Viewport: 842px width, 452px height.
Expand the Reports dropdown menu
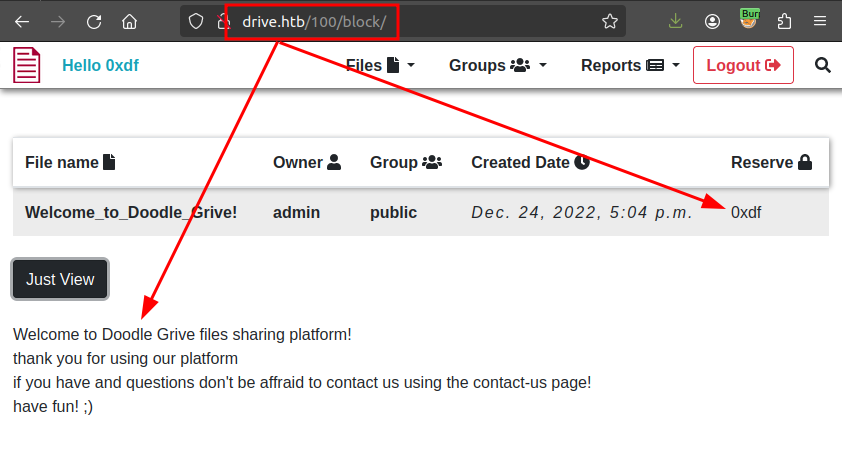[x=630, y=65]
